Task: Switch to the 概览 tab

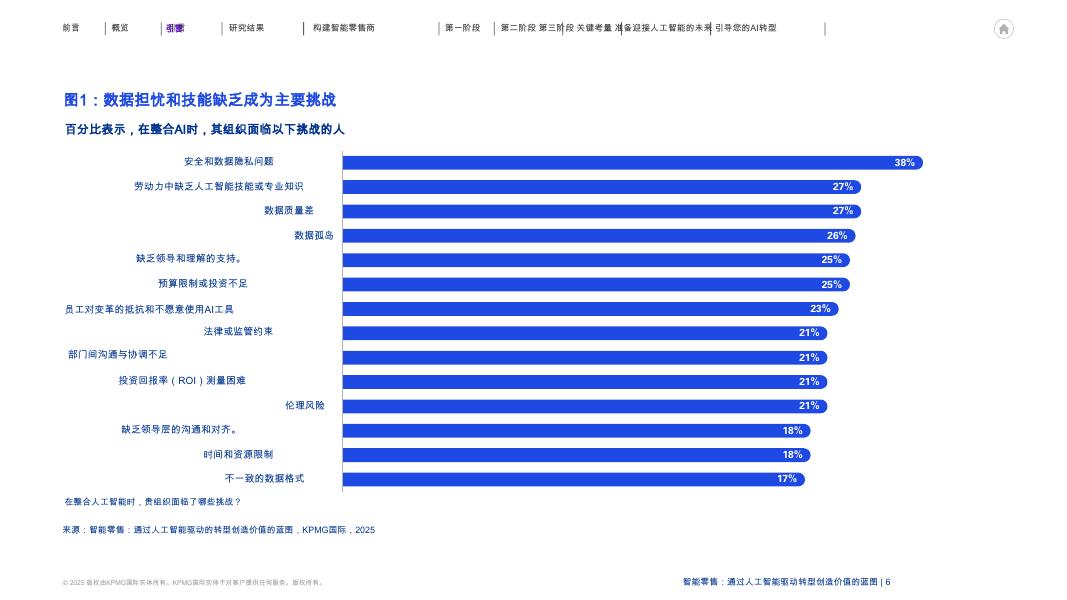Action: [x=118, y=28]
